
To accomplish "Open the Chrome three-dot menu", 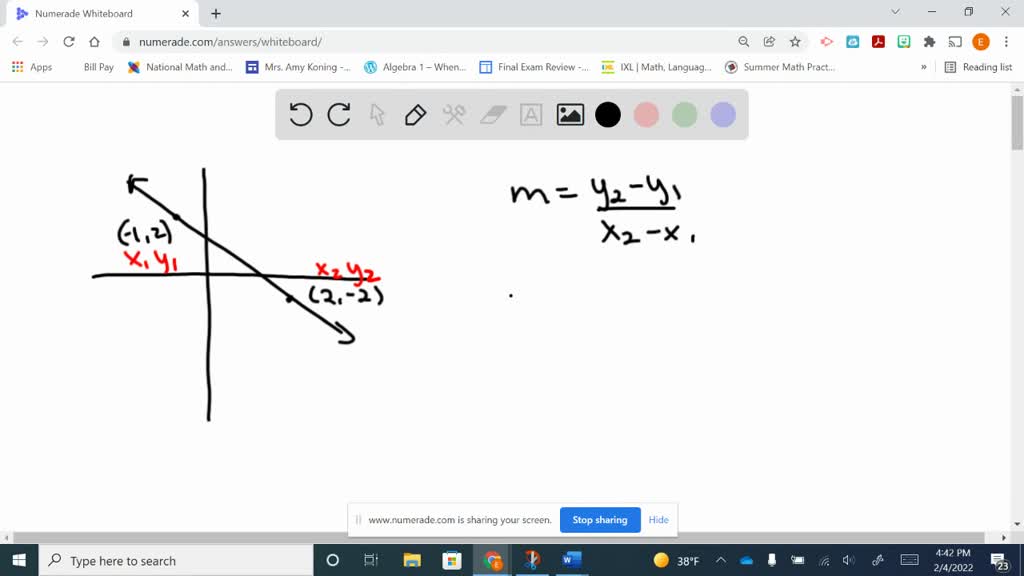I will pyautogui.click(x=1005, y=43).
